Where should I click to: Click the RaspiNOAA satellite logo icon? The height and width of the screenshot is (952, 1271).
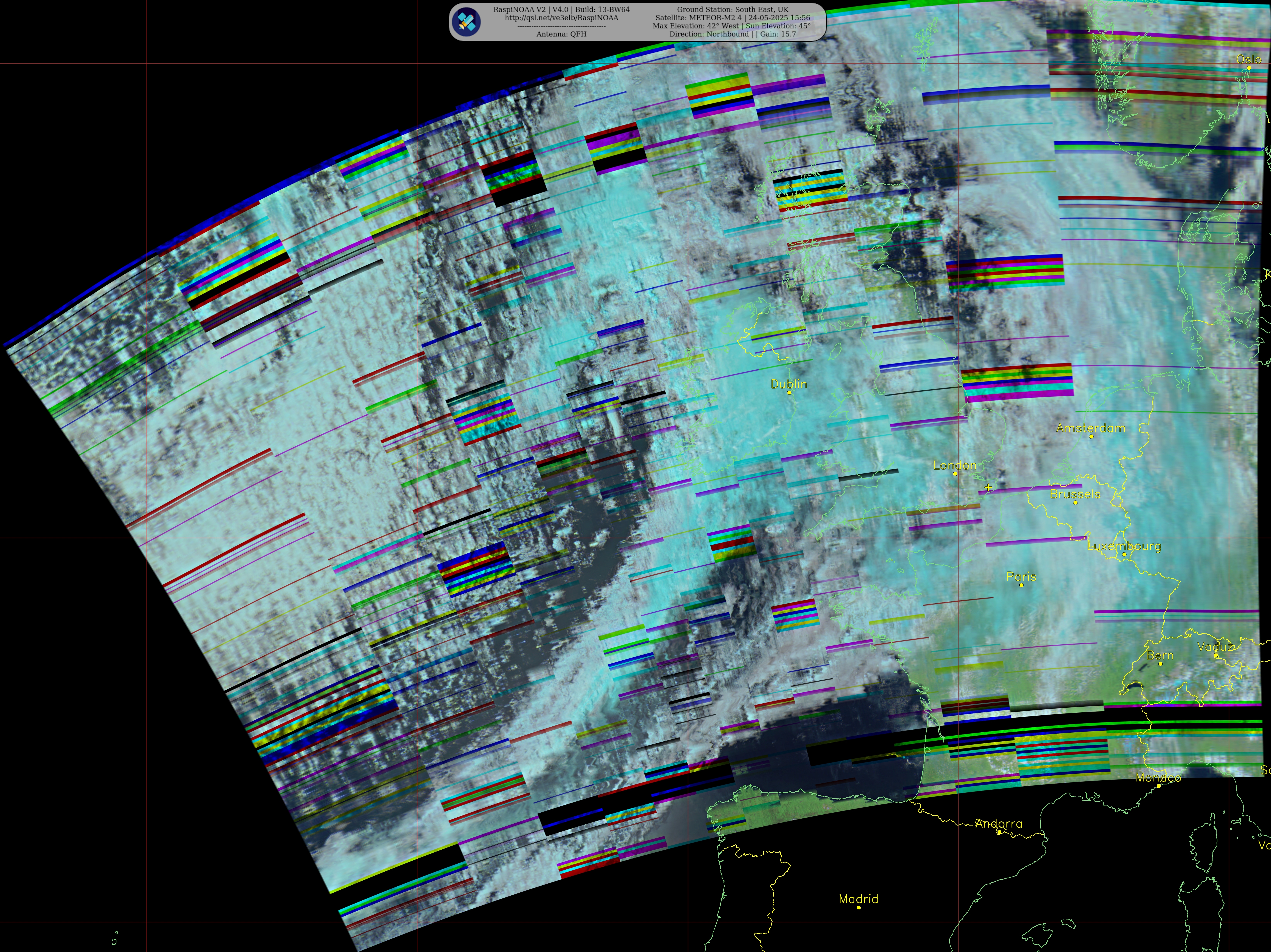click(x=466, y=22)
